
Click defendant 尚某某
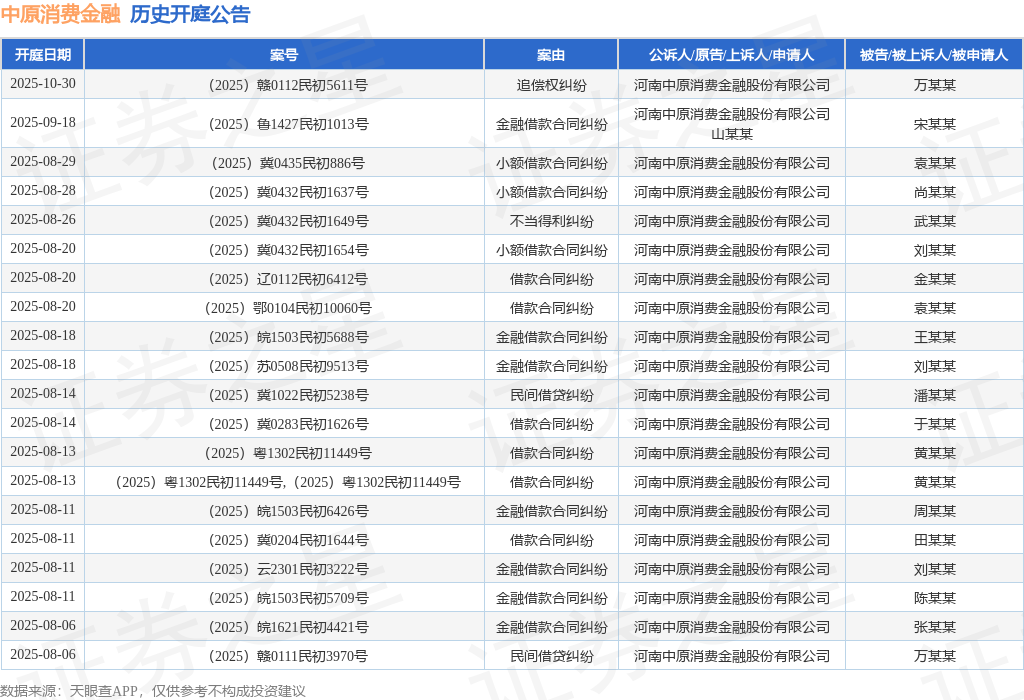coord(935,192)
